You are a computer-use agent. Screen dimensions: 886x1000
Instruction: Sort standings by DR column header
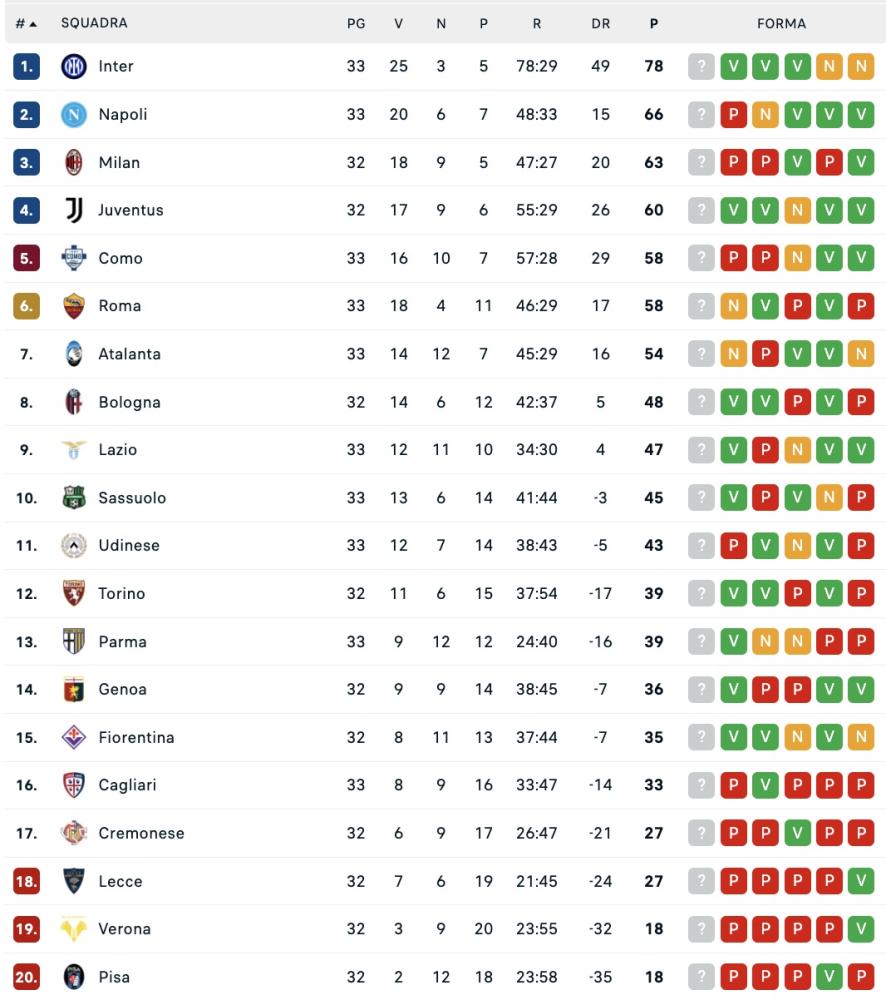[600, 23]
